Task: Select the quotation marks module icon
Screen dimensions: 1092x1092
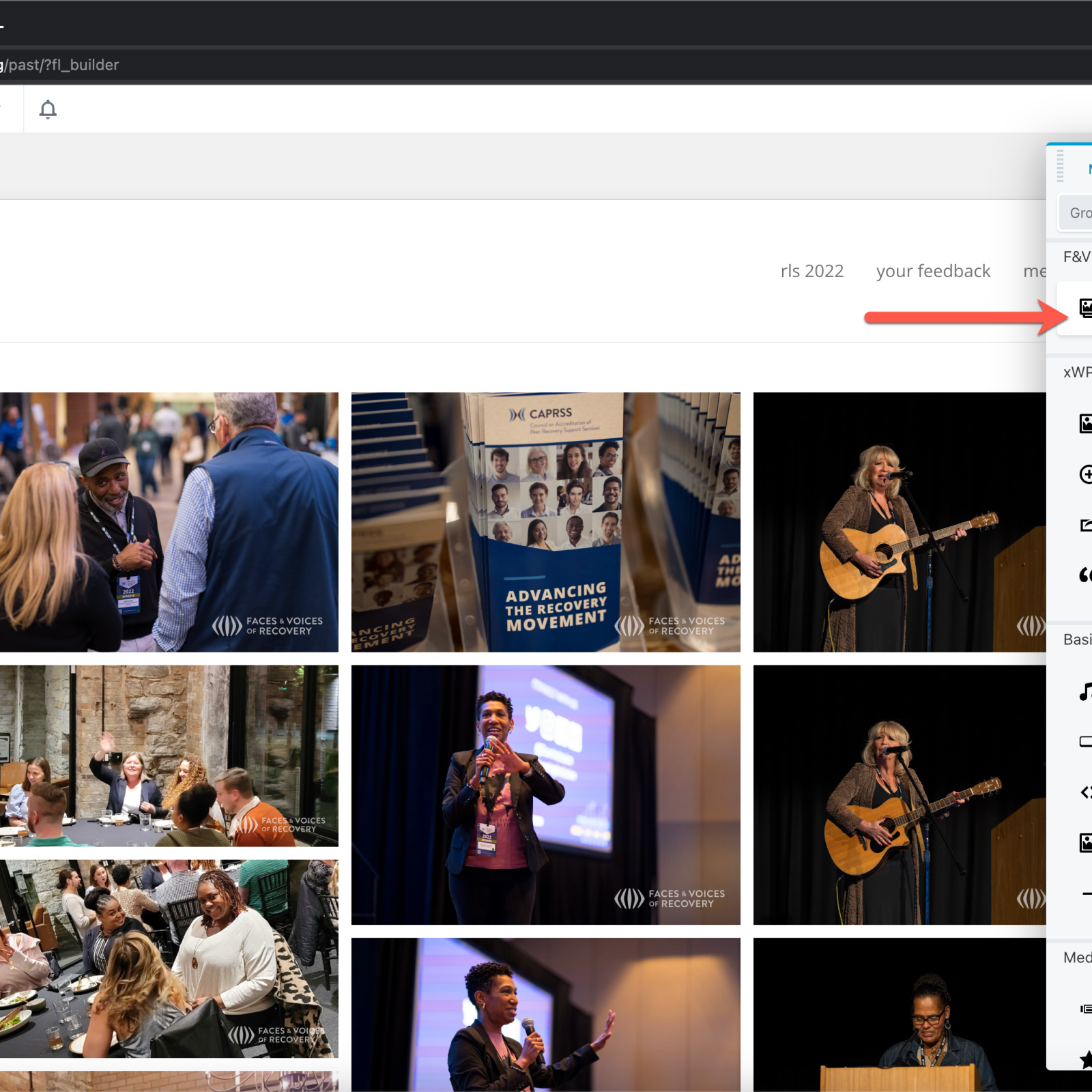Action: point(1084,575)
